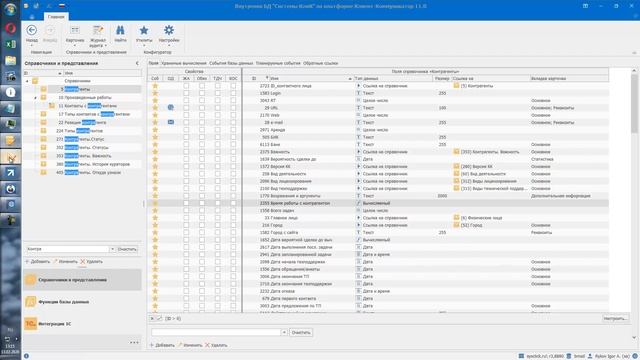Screen dimensions: 640x360
Task: Sort by the Тип данных column header
Action: point(393,78)
